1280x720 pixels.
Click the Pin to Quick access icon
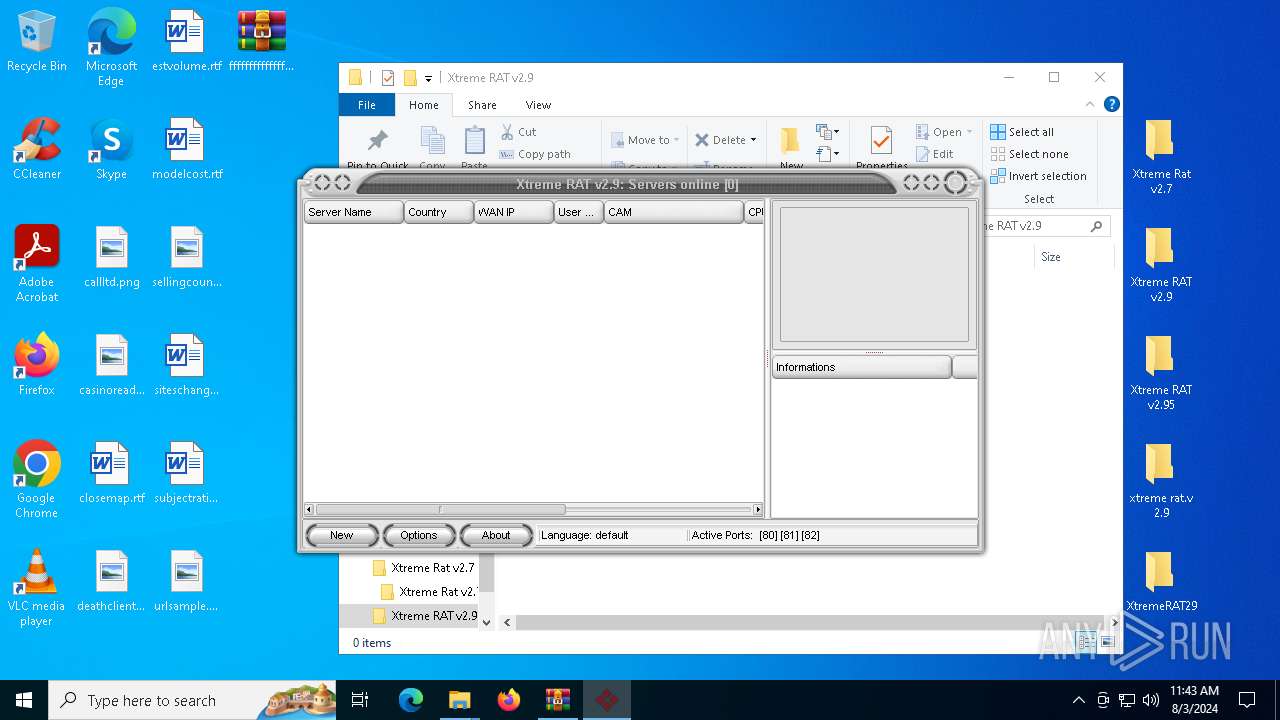[x=378, y=141]
